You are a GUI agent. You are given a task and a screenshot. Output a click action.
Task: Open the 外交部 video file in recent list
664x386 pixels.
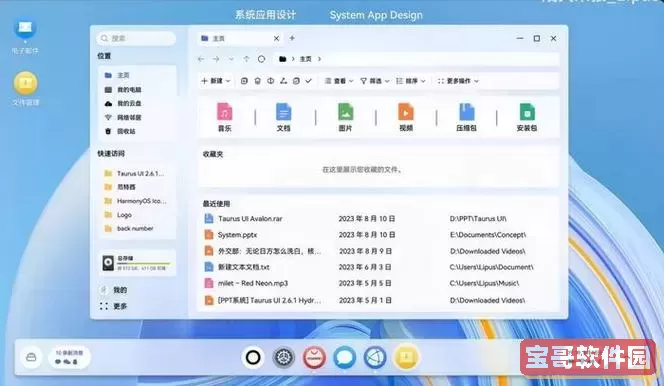pyautogui.click(x=263, y=251)
